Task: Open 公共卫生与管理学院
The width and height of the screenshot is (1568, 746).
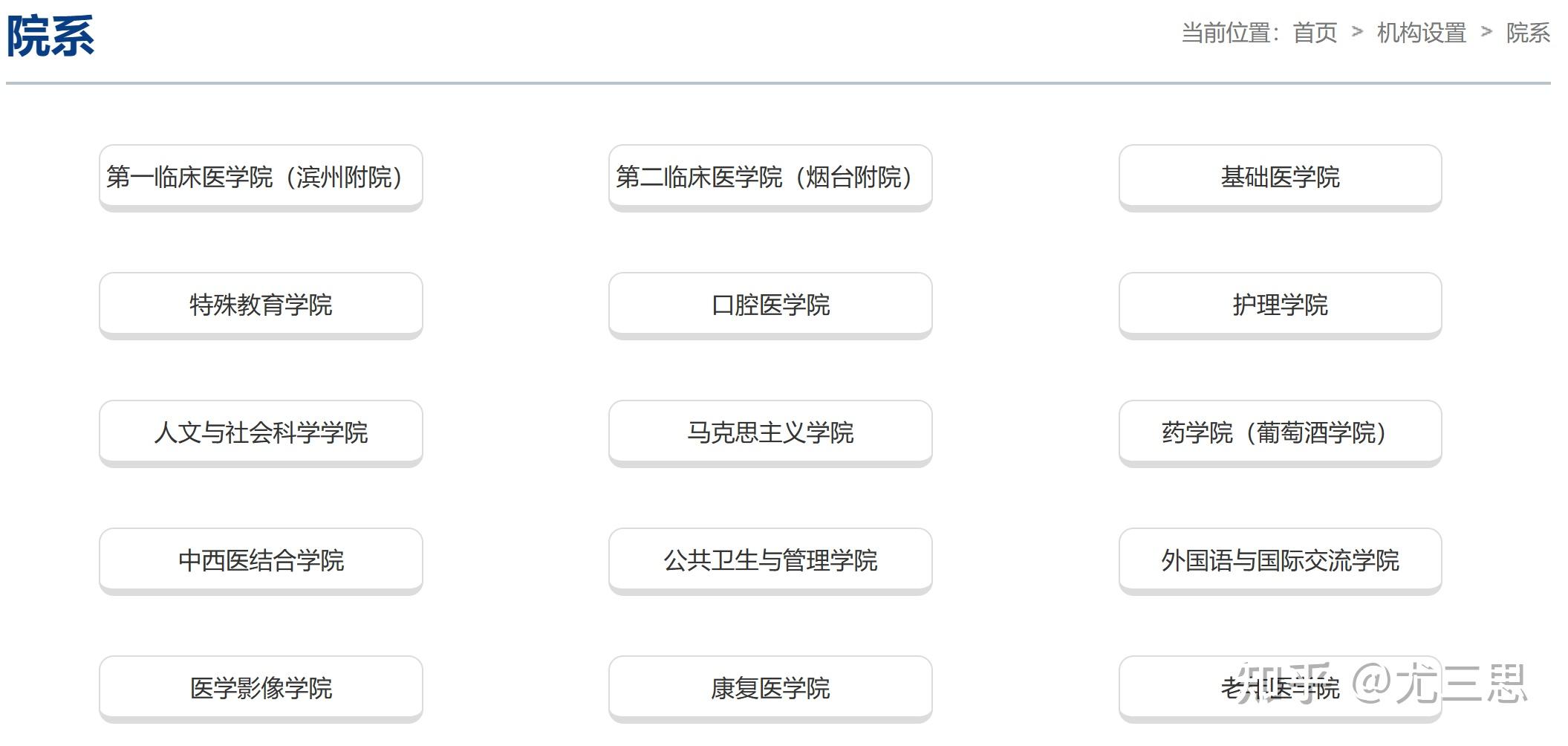Action: (x=770, y=560)
